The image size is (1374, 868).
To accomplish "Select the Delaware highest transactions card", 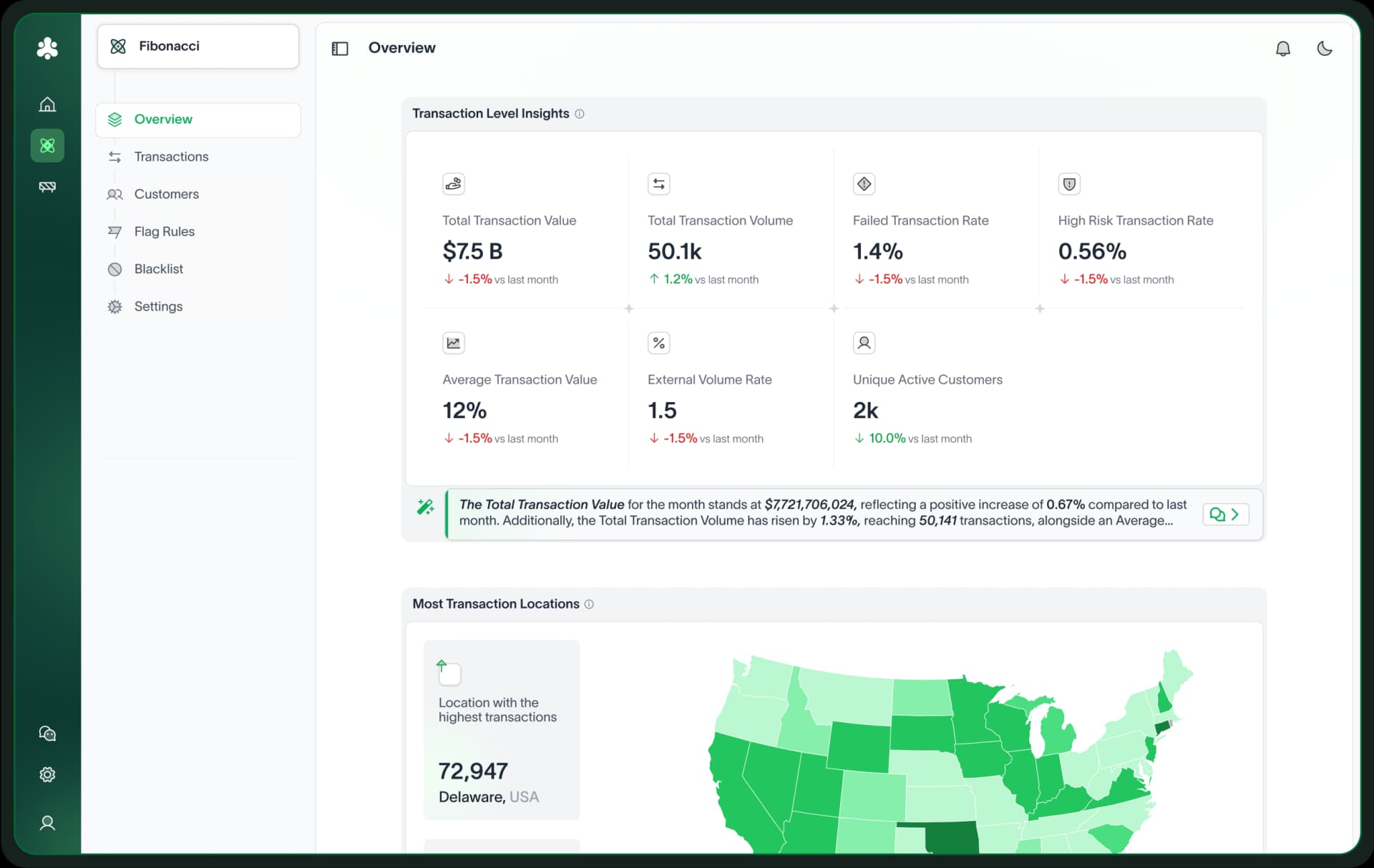I will pos(501,730).
